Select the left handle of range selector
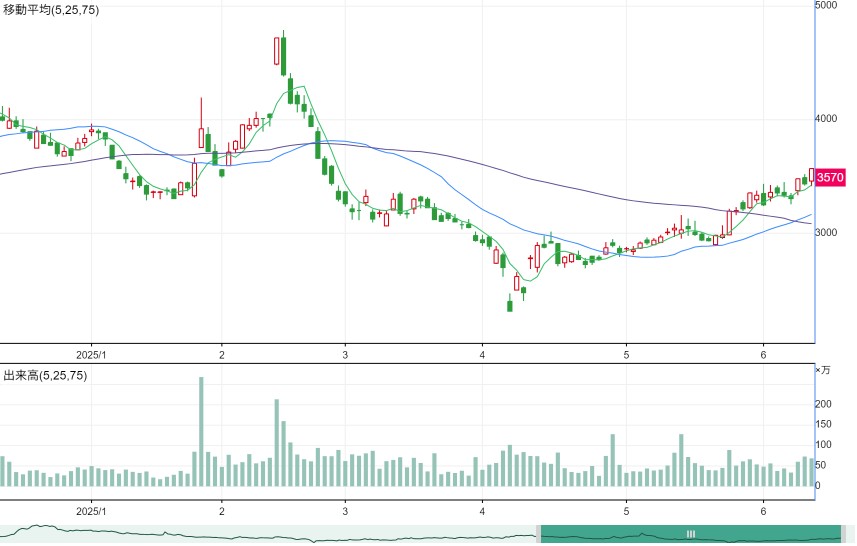 point(538,533)
